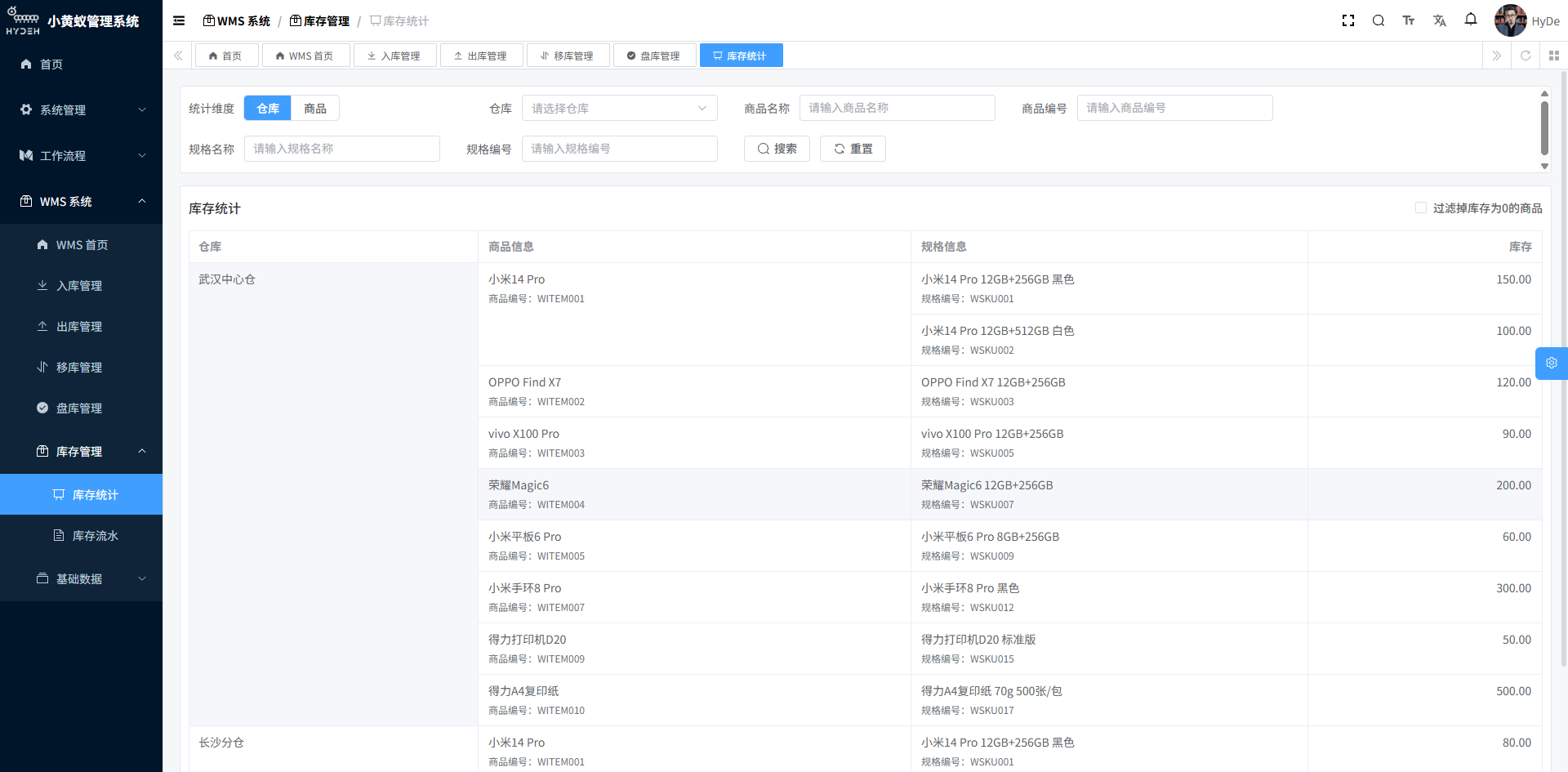This screenshot has width=1568, height=772.
Task: Refresh current tab page icon
Action: (x=1526, y=56)
